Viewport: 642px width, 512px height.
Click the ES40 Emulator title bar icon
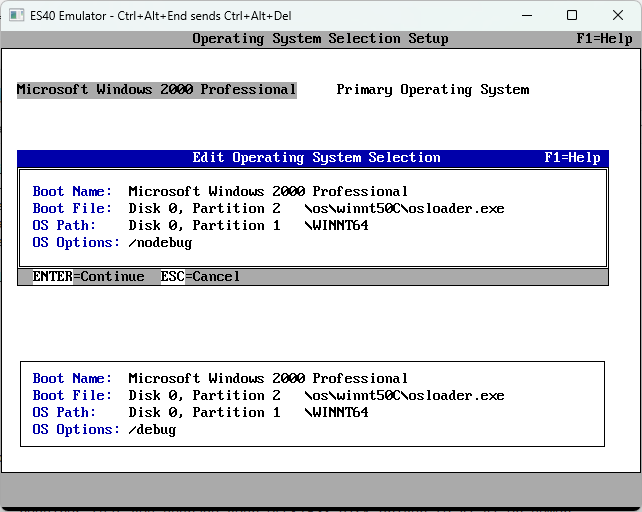pyautogui.click(x=16, y=16)
